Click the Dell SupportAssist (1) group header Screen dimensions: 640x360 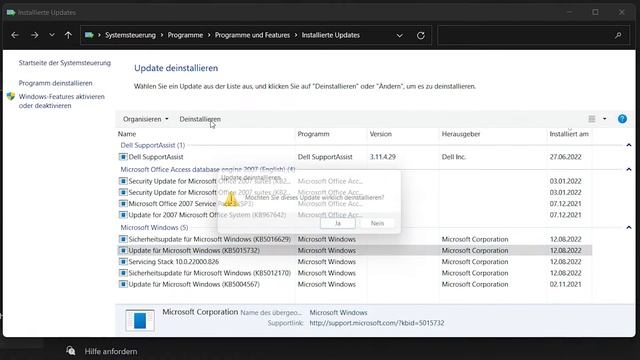coord(153,145)
